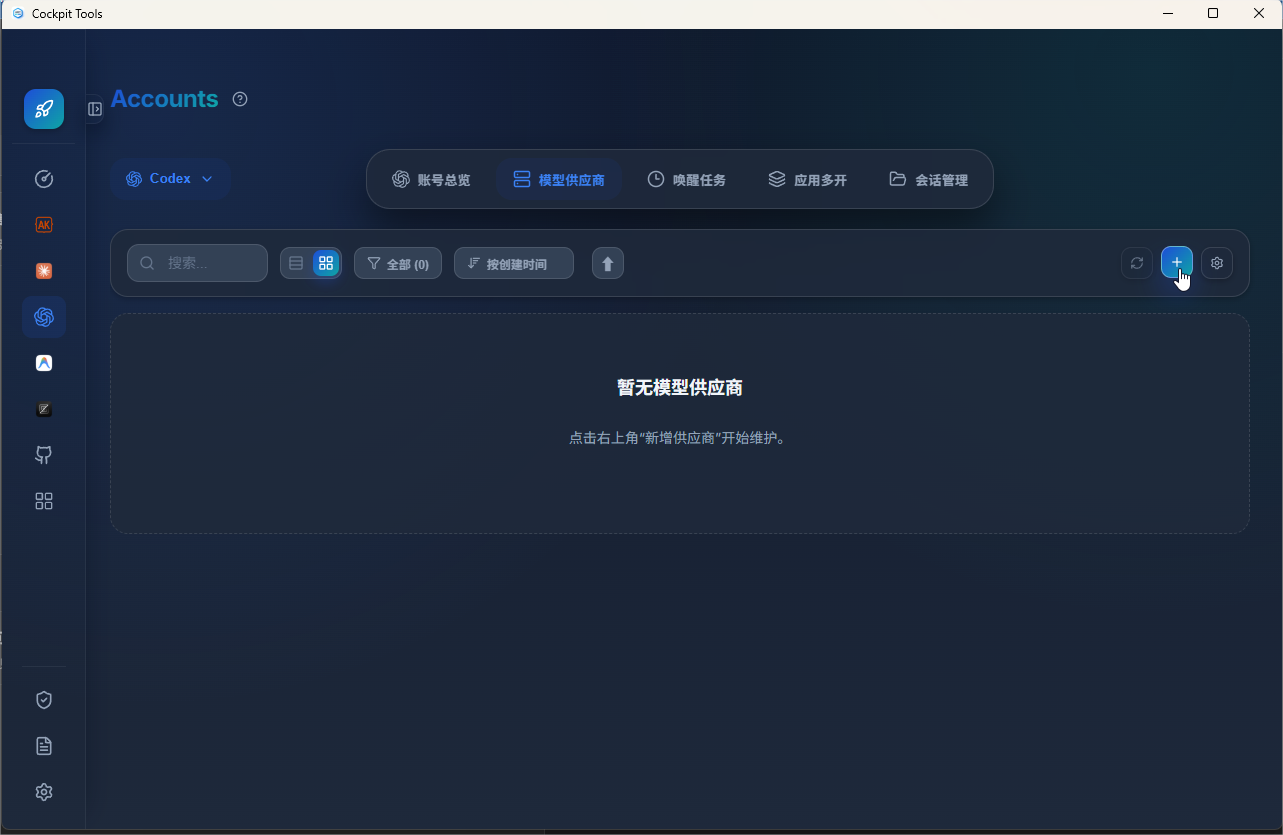Select the Codex OpenAI icon in sidebar
This screenshot has height=835, width=1283.
[x=44, y=317]
